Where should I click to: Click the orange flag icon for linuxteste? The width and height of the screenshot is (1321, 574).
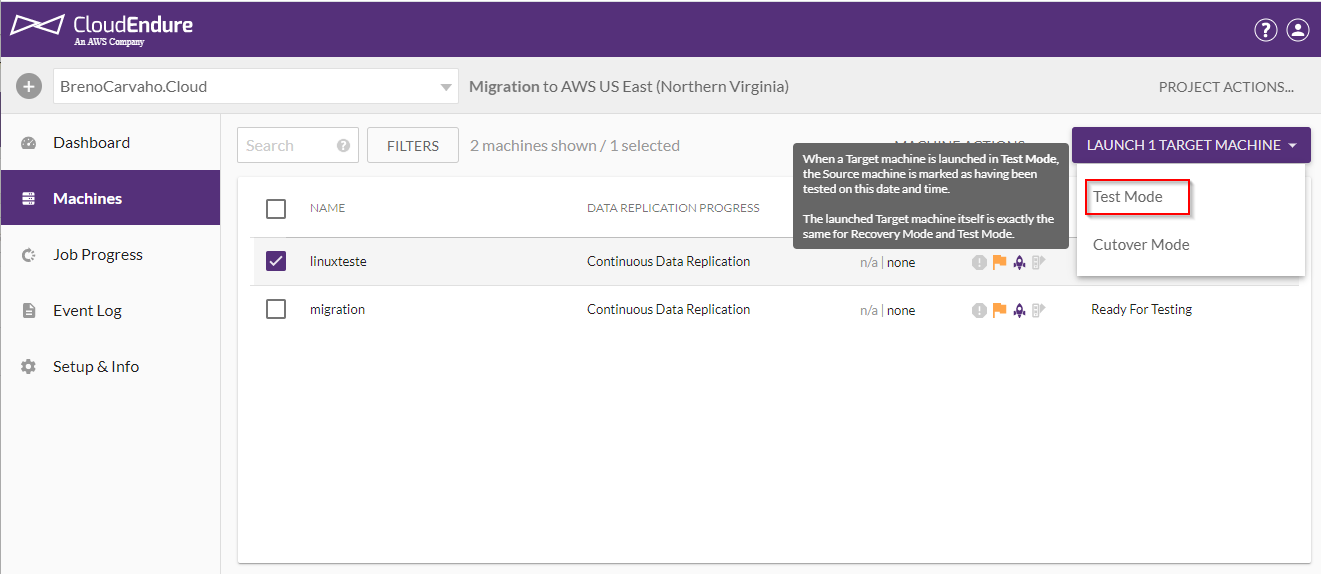(x=999, y=262)
